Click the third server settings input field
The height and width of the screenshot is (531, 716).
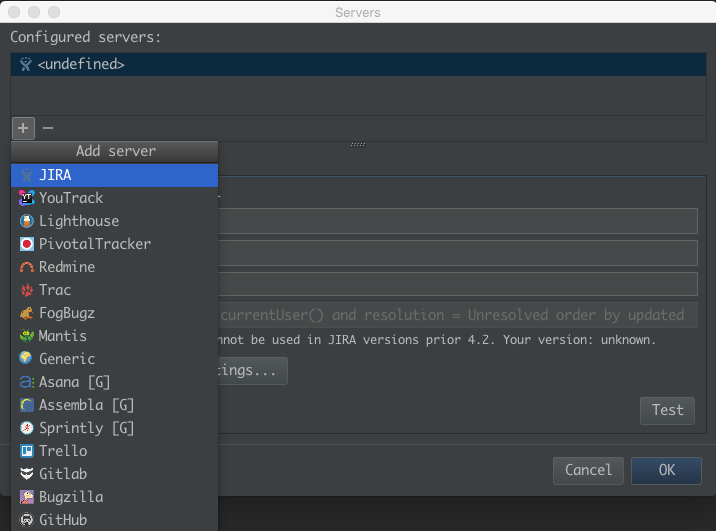click(x=458, y=284)
